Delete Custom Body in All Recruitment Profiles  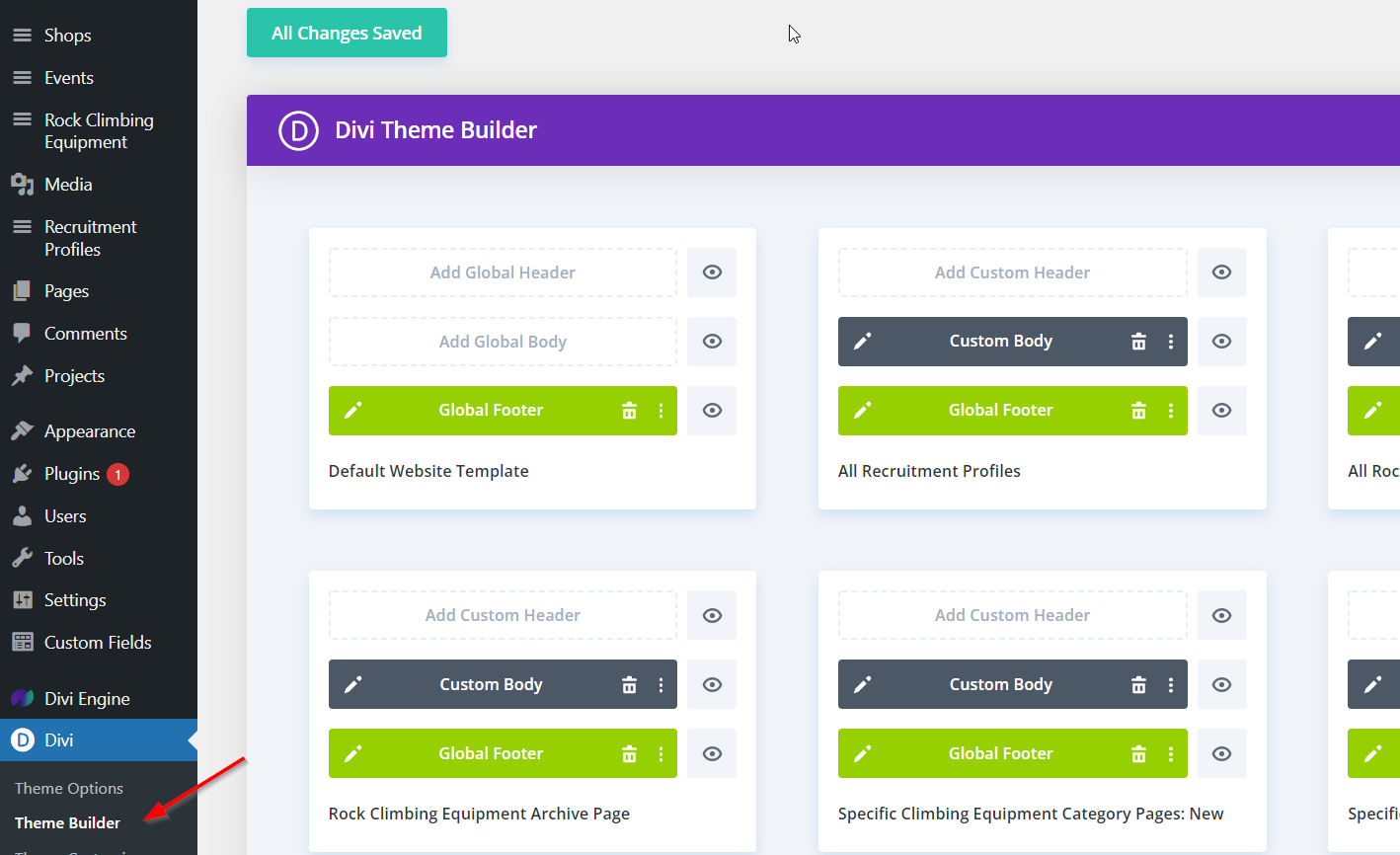tap(1138, 342)
